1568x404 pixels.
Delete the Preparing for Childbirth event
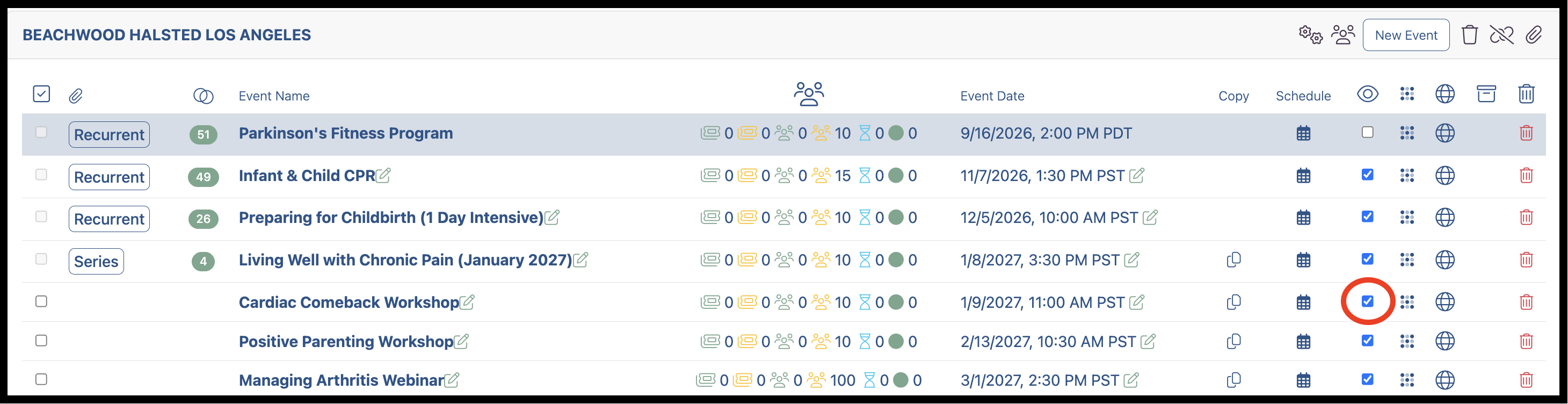pyautogui.click(x=1526, y=218)
